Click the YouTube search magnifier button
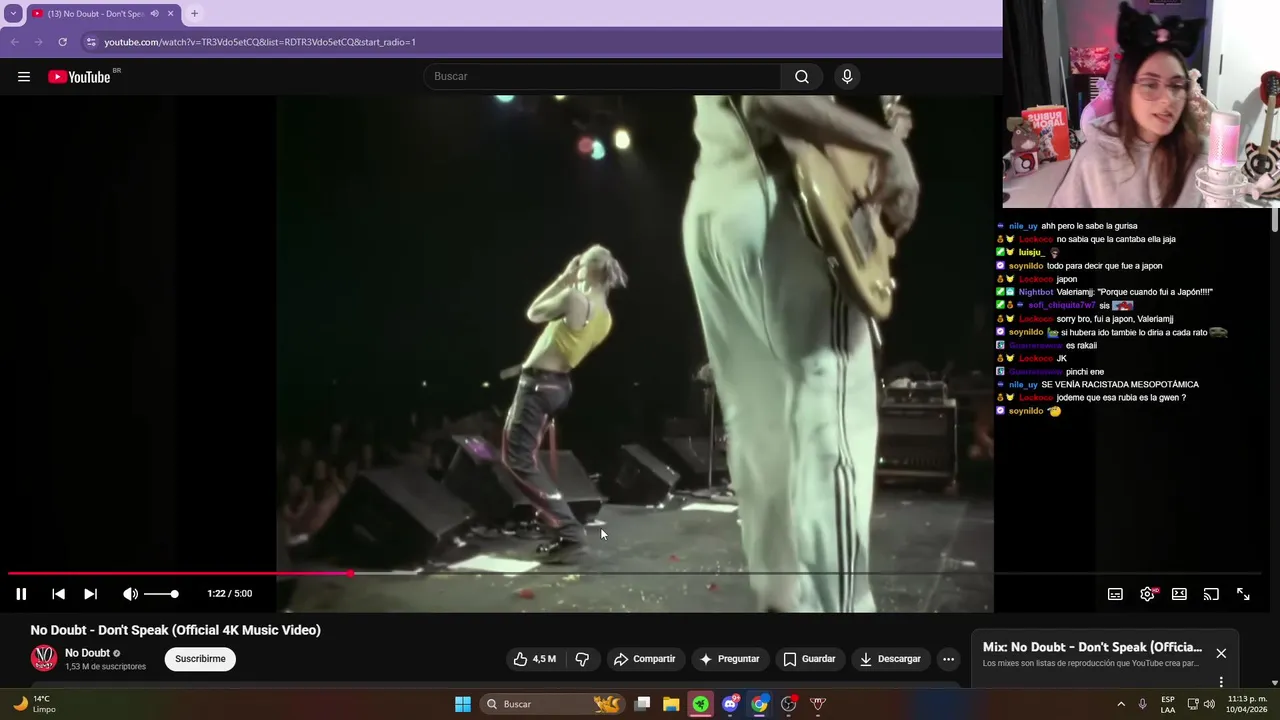This screenshot has height=720, width=1280. pos(802,77)
